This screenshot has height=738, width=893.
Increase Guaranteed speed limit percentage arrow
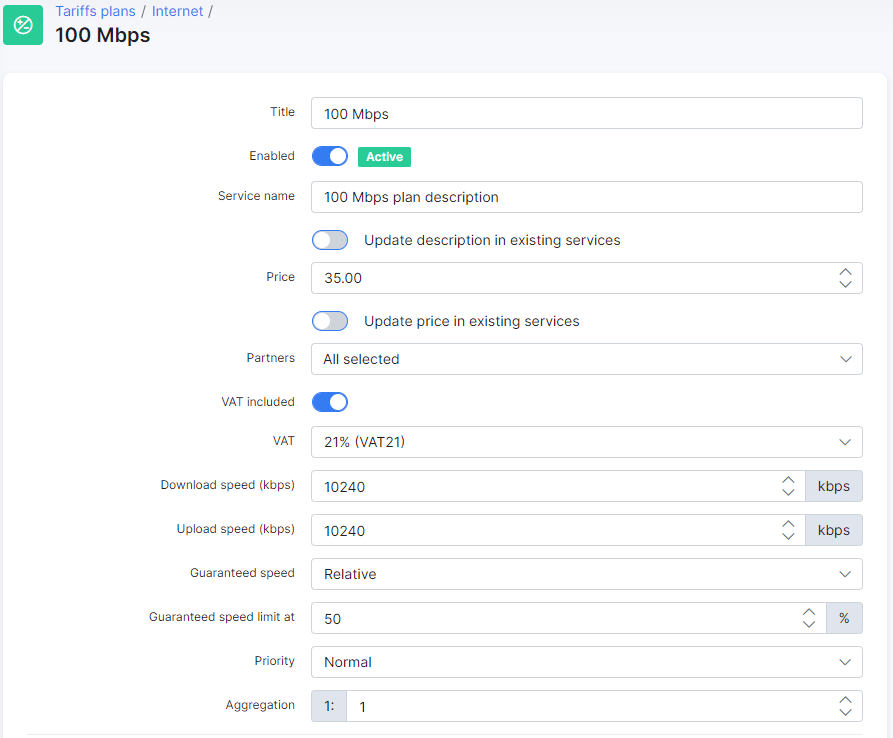[809, 611]
